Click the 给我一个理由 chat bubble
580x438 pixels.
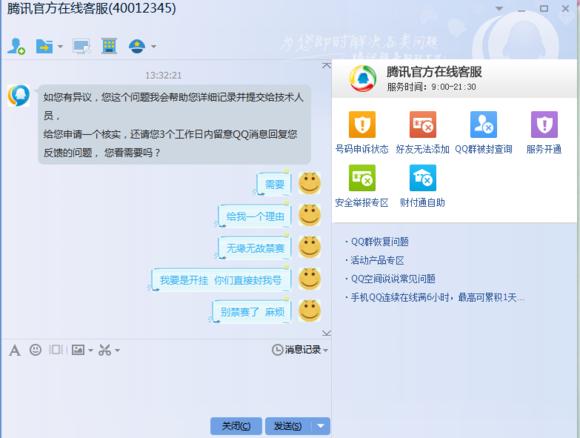[x=254, y=216]
